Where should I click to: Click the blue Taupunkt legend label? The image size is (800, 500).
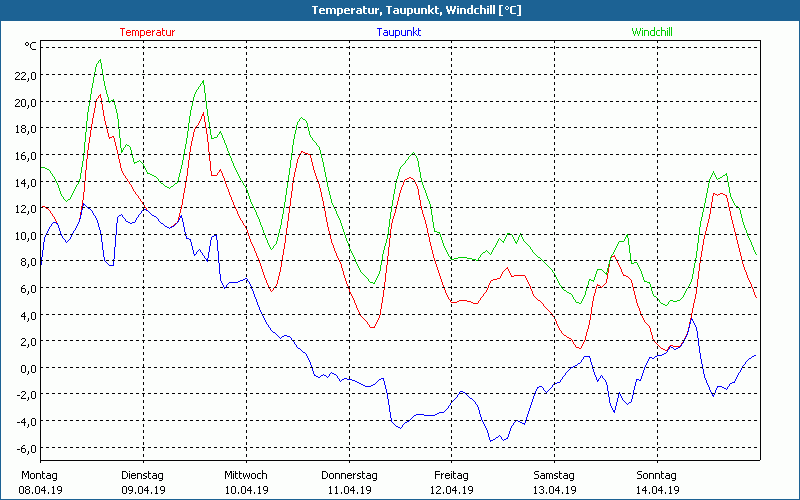(x=398, y=32)
